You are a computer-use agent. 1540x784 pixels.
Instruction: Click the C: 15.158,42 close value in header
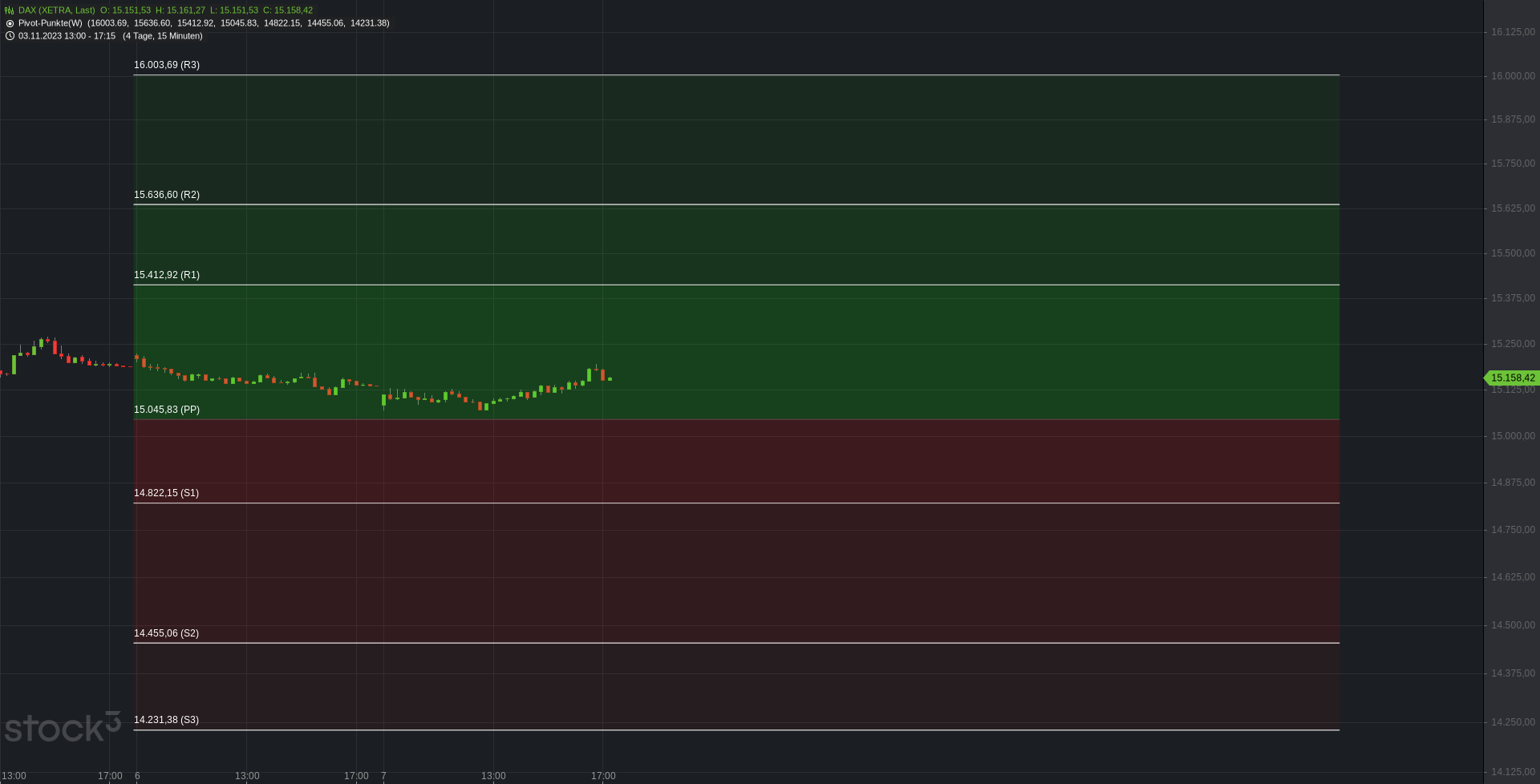pos(288,10)
